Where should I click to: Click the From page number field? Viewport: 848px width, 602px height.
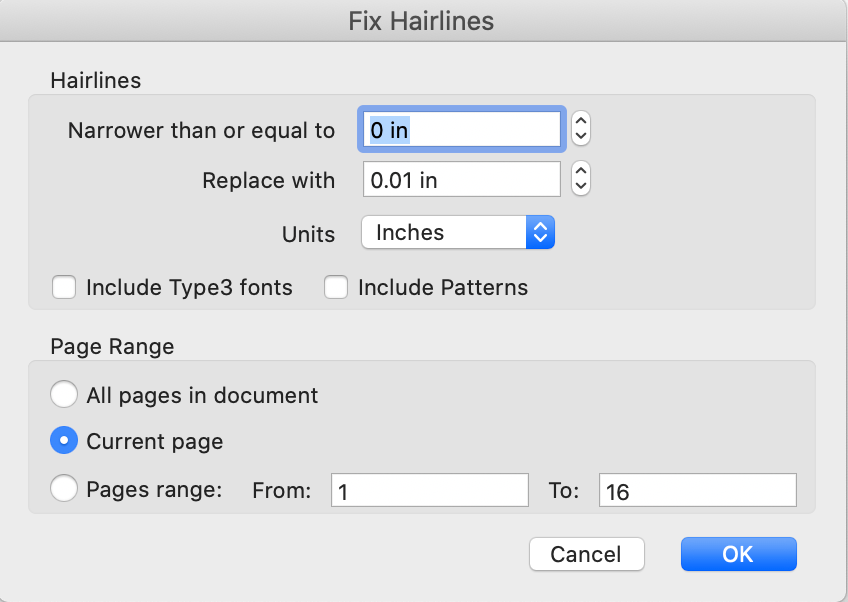430,490
